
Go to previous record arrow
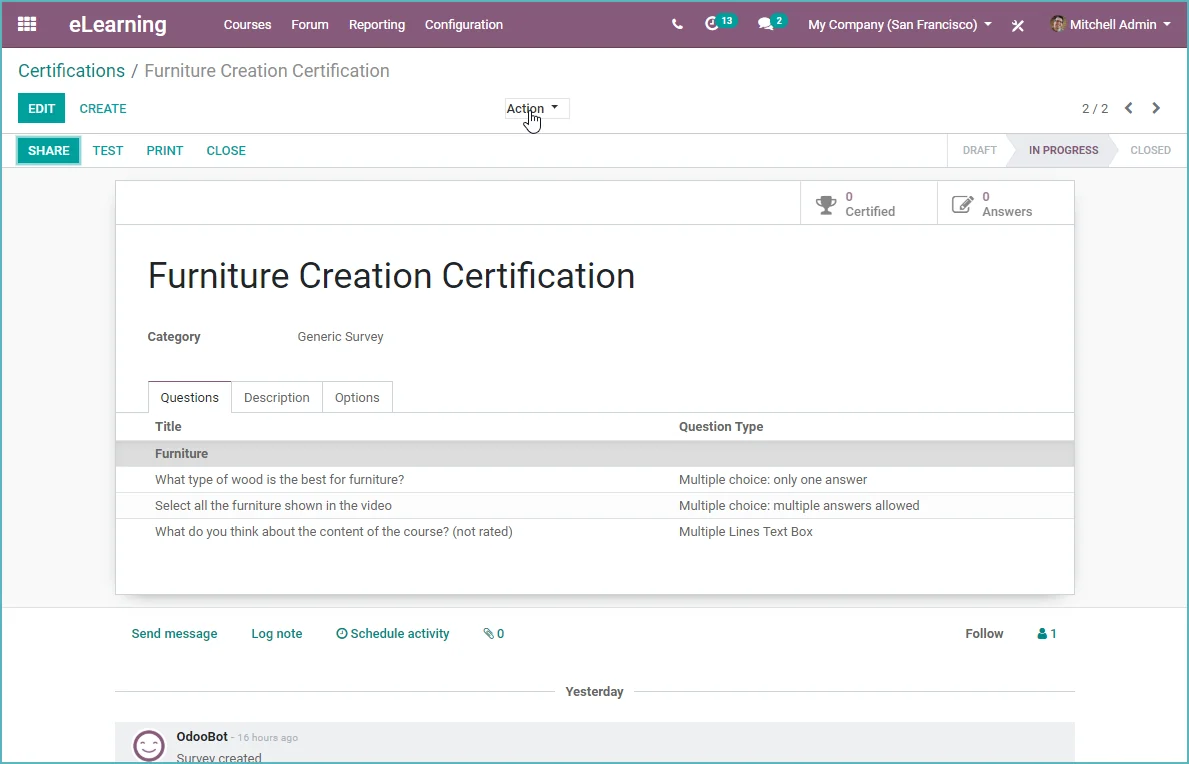[1128, 108]
